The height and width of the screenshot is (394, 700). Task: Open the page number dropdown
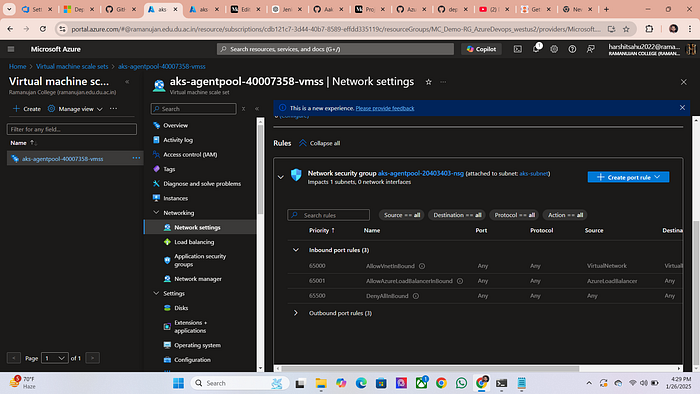click(54, 358)
